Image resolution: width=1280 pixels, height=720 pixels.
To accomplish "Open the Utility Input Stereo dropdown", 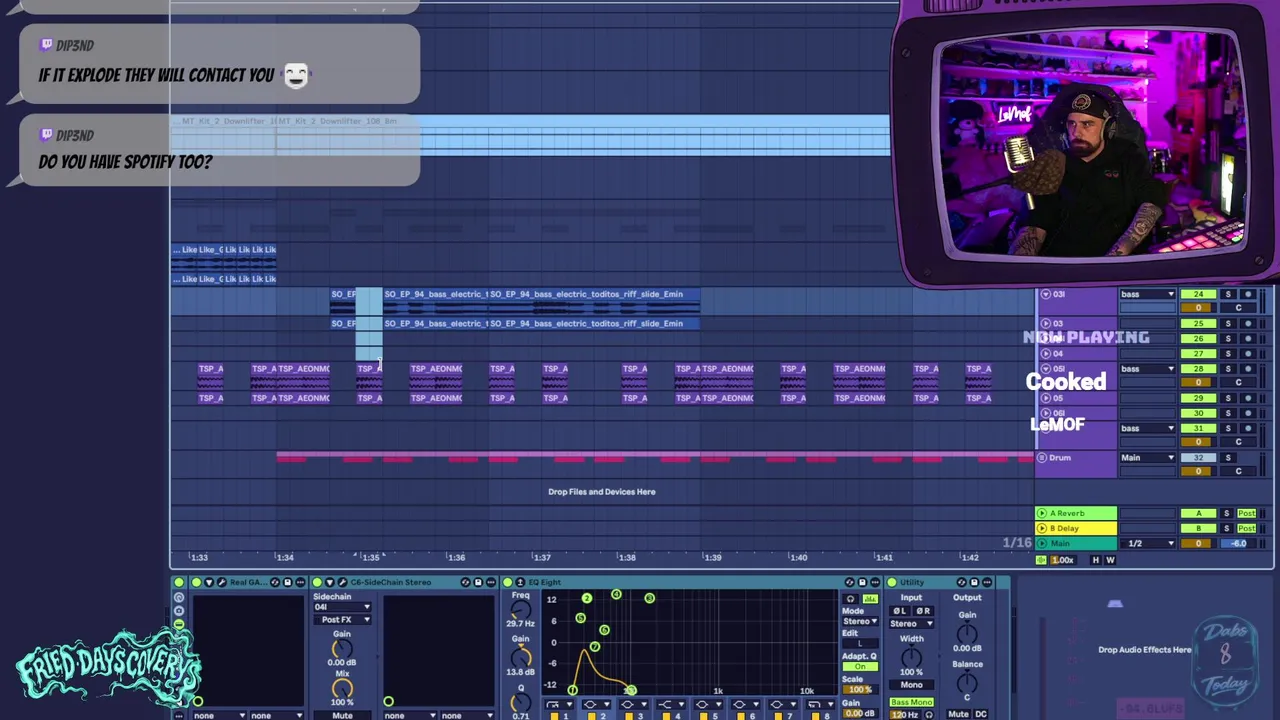I will tap(911, 623).
